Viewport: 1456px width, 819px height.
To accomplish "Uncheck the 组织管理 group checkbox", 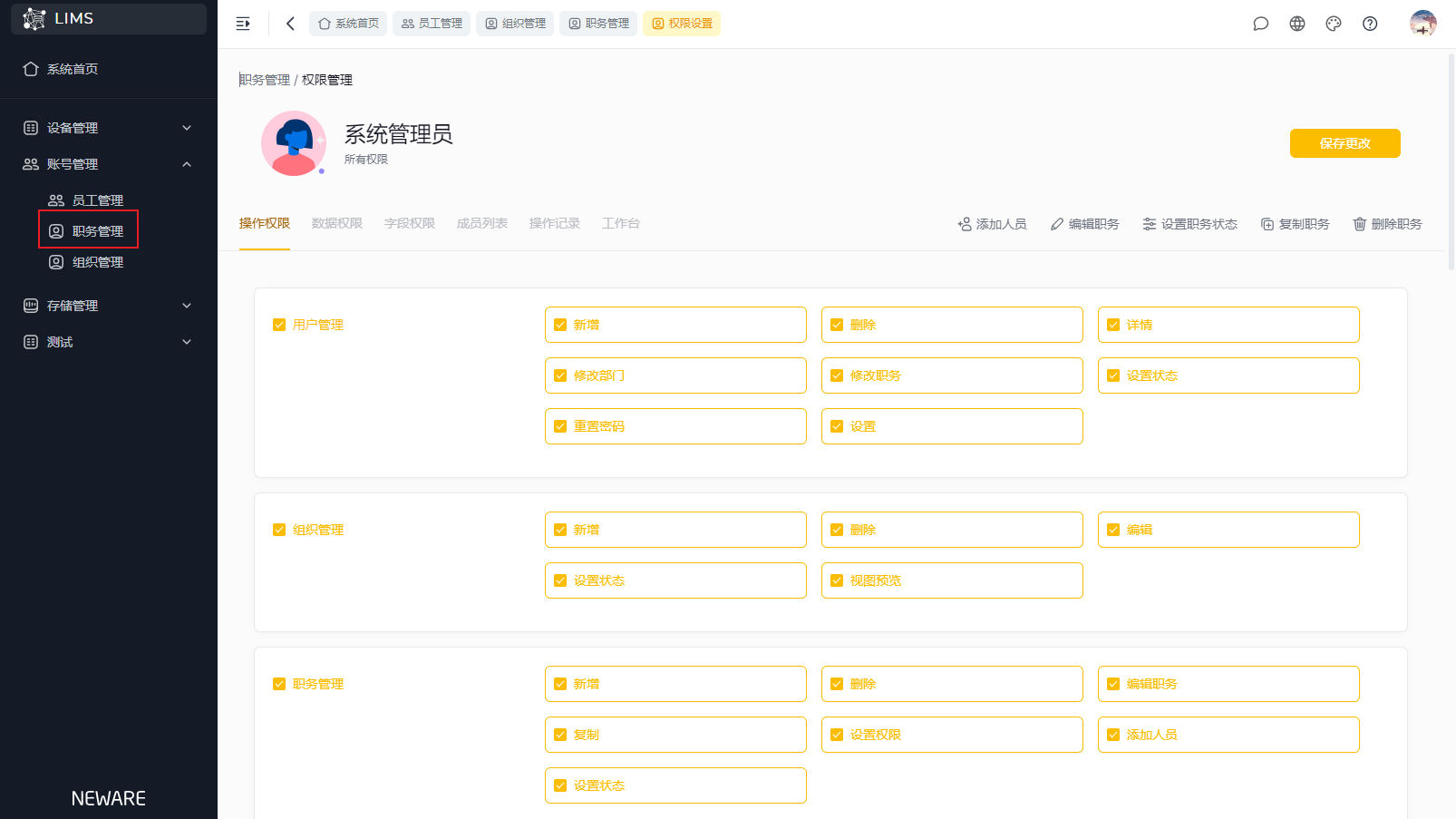I will pos(279,530).
